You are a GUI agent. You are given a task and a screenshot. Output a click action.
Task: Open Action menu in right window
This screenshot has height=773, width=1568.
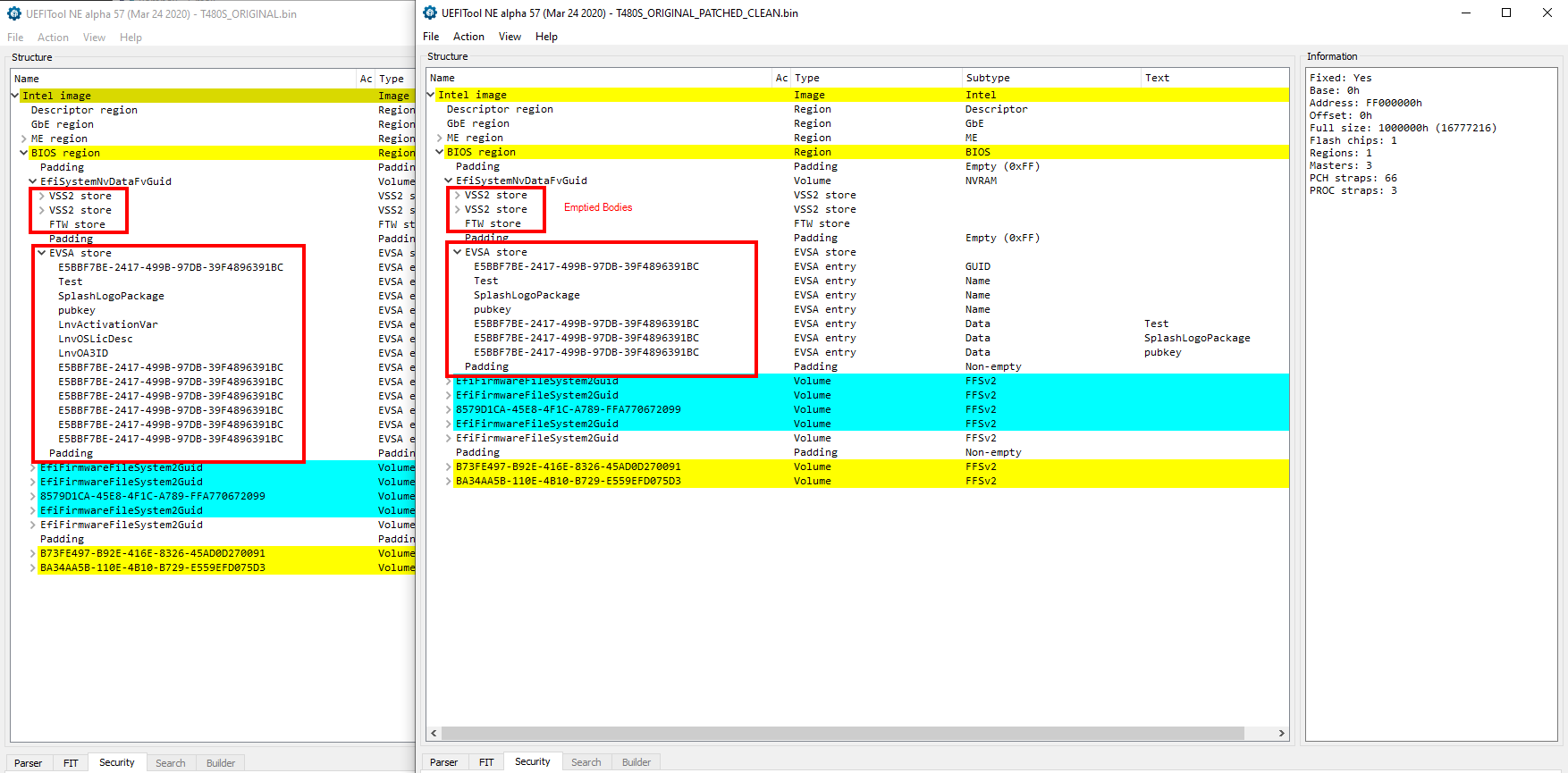(x=468, y=37)
